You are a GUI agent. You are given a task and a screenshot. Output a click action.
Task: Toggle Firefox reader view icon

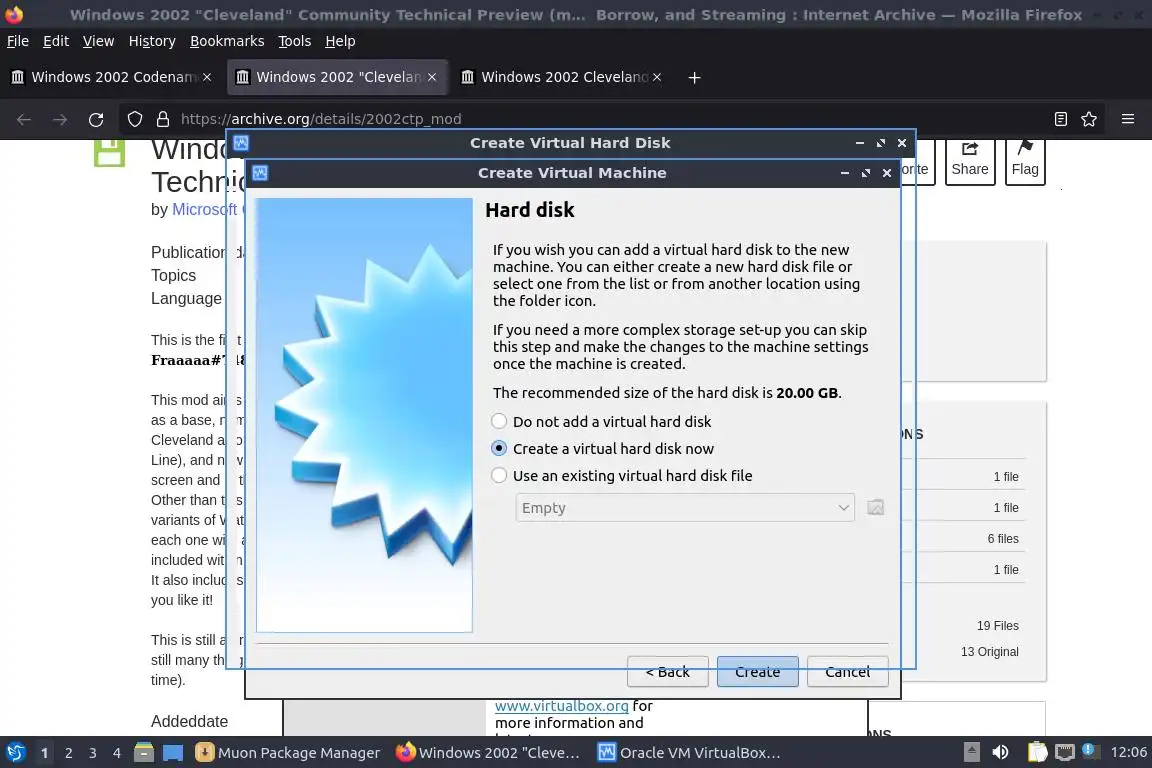click(x=1060, y=119)
